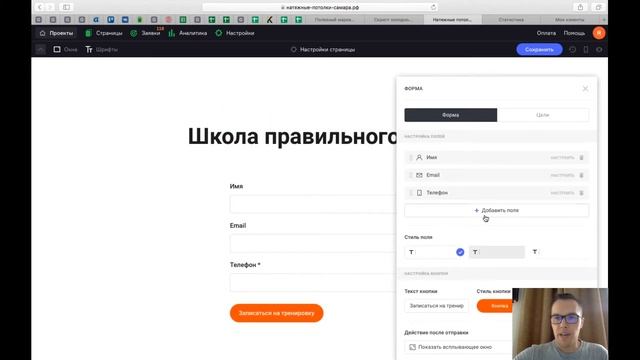Choose the orange button style preview
The height and width of the screenshot is (360, 640).
pyautogui.click(x=495, y=306)
